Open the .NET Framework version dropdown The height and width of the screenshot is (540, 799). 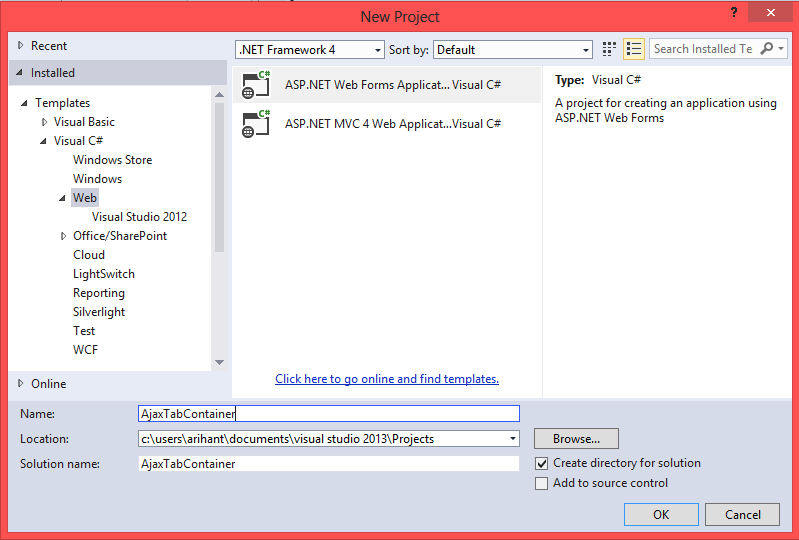pos(309,50)
